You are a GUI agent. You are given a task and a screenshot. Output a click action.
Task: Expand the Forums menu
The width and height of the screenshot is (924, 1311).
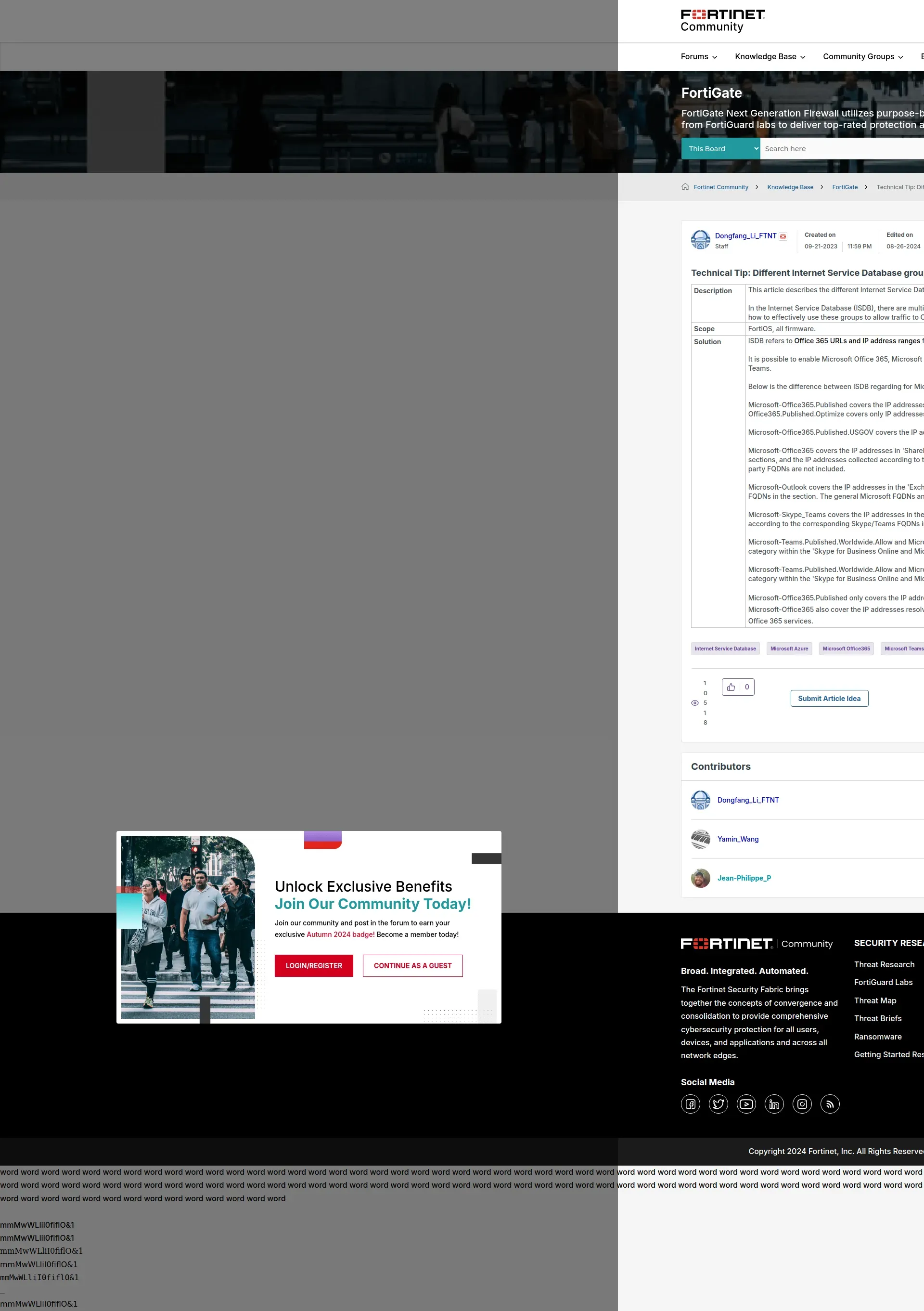click(x=699, y=56)
